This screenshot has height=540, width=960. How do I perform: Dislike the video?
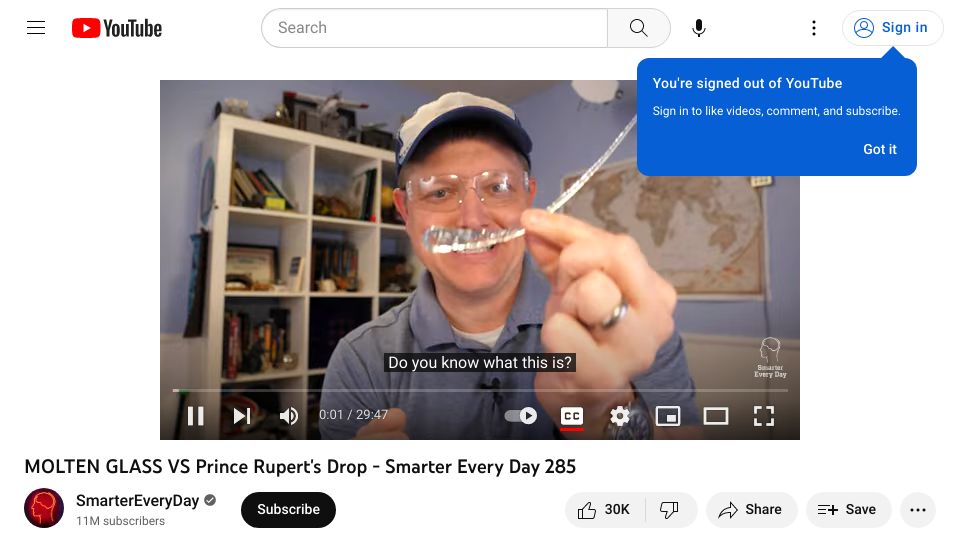[x=669, y=509]
